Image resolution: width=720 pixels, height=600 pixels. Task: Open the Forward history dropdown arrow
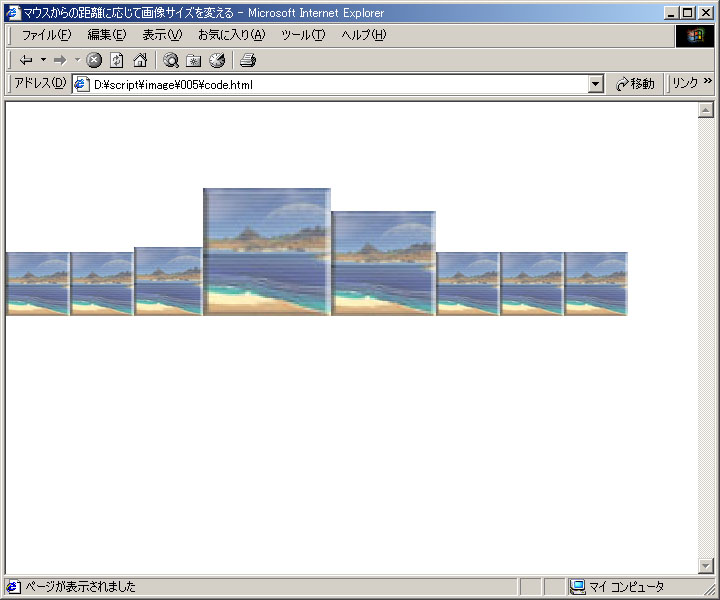point(78,60)
